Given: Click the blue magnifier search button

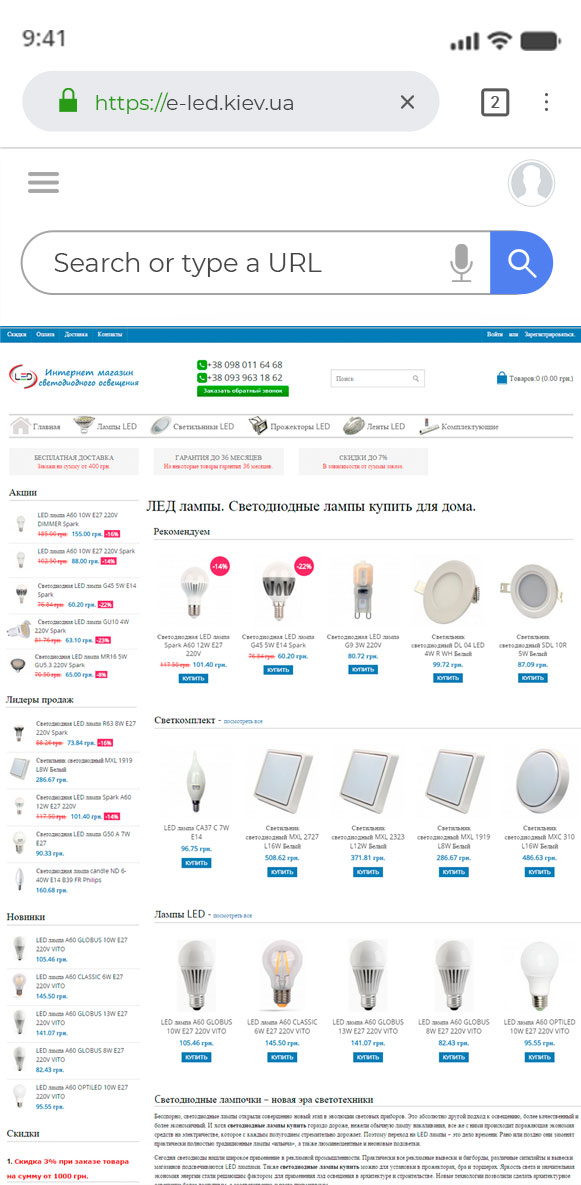Looking at the screenshot, I should pyautogui.click(x=521, y=262).
